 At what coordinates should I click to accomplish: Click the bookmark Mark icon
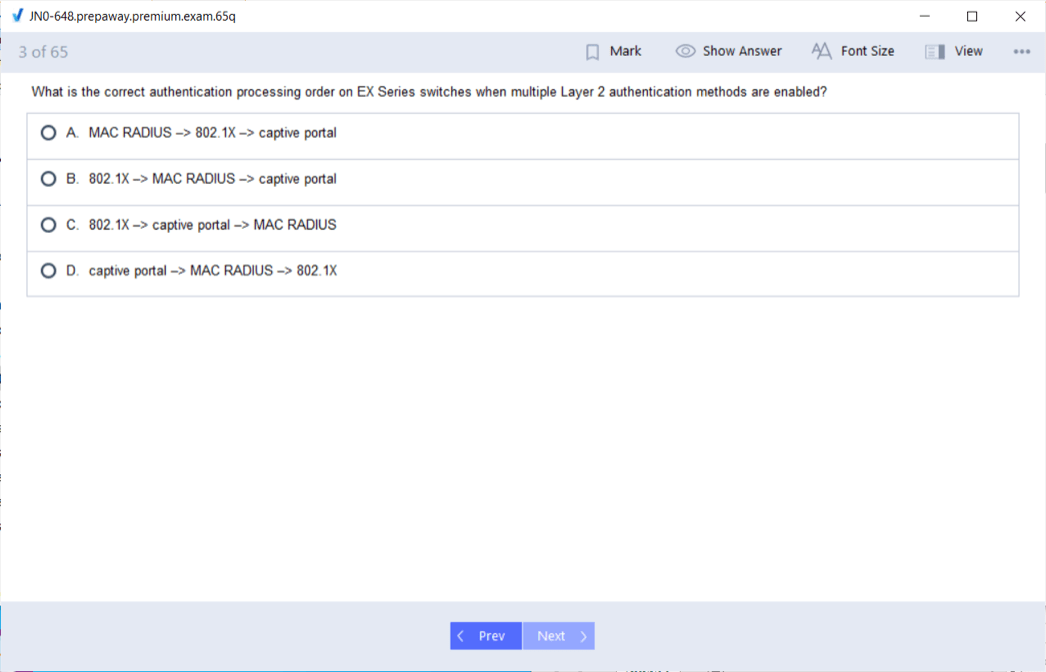(x=592, y=52)
